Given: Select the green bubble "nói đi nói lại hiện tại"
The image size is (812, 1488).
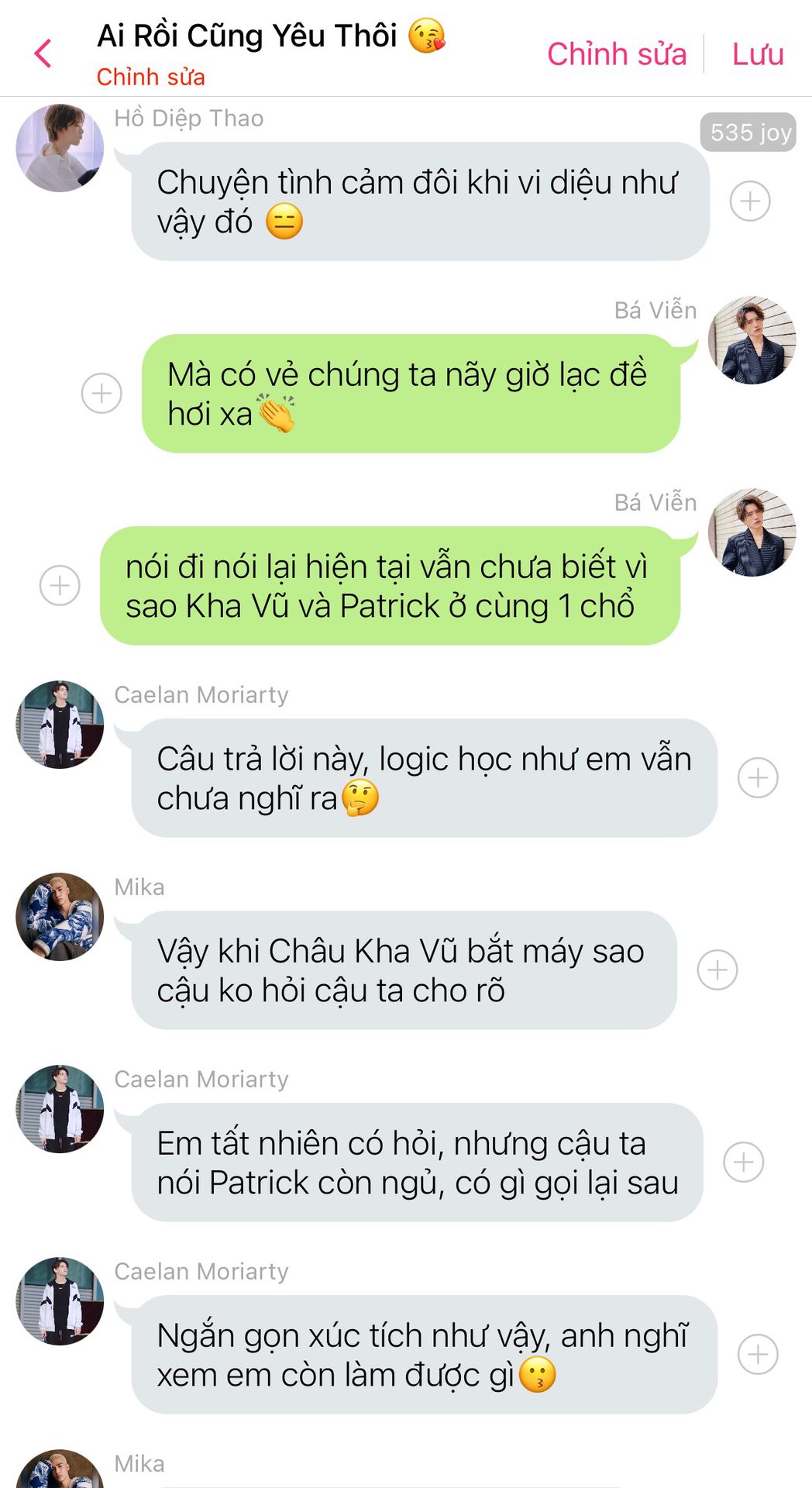Looking at the screenshot, I should (391, 586).
